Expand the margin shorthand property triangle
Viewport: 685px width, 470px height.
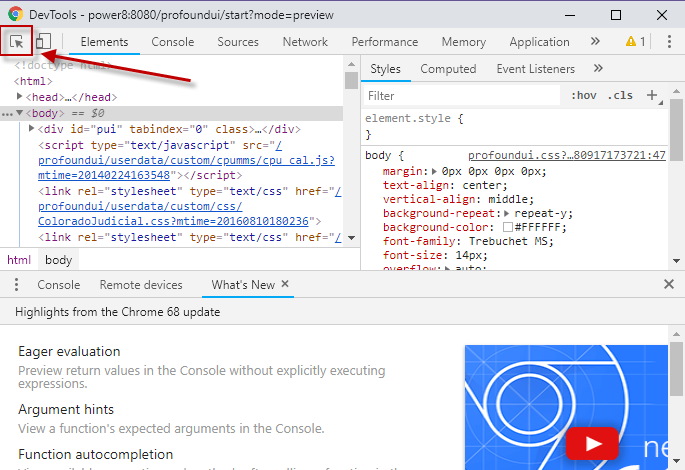point(434,171)
